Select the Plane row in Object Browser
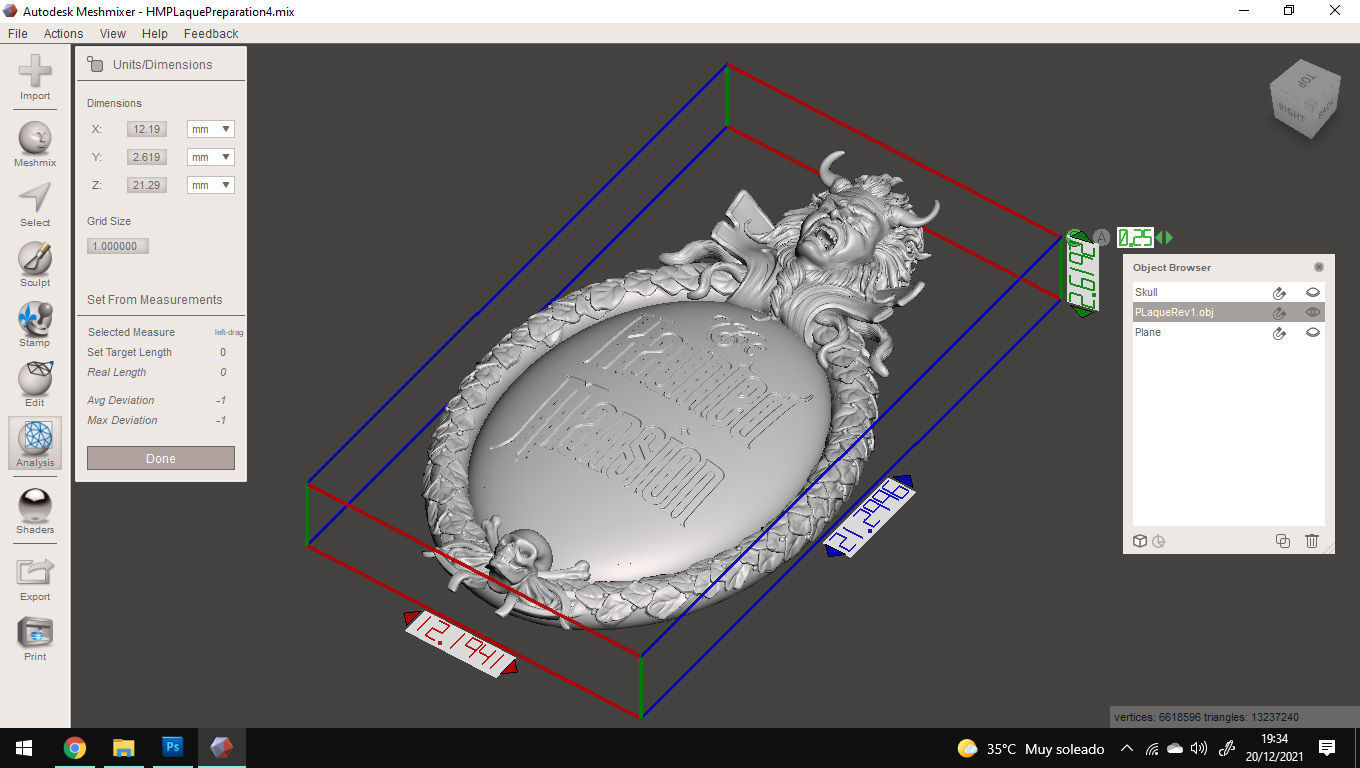This screenshot has width=1360, height=768. [x=1228, y=333]
